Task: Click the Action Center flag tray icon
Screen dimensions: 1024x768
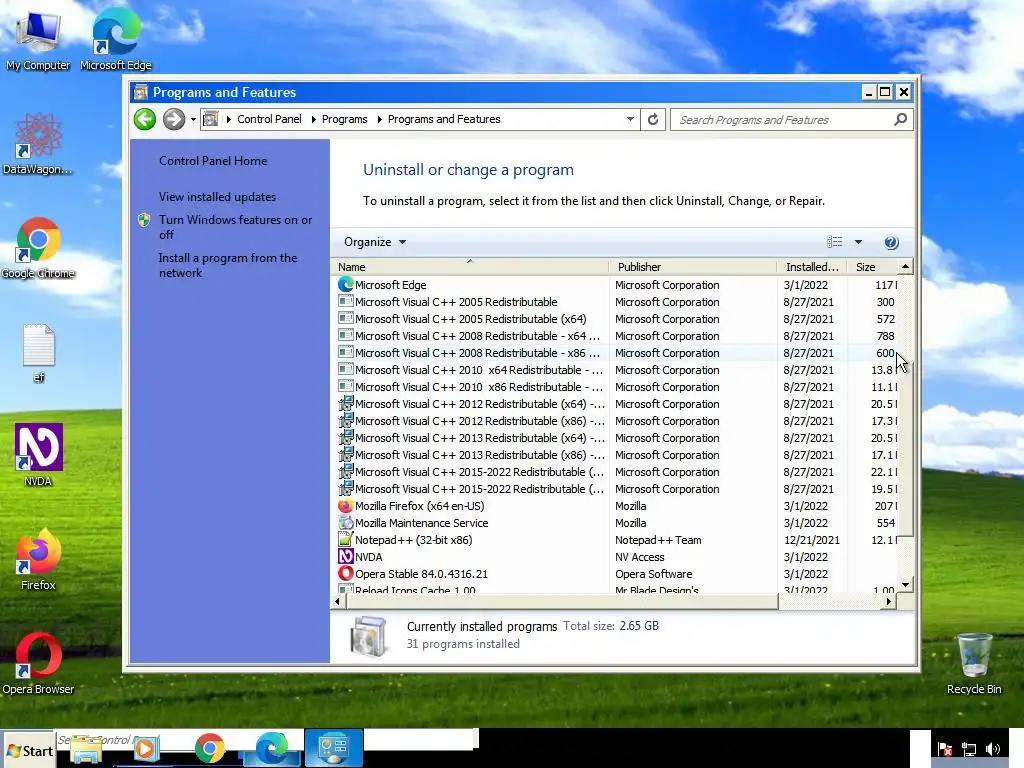Action: (944, 749)
